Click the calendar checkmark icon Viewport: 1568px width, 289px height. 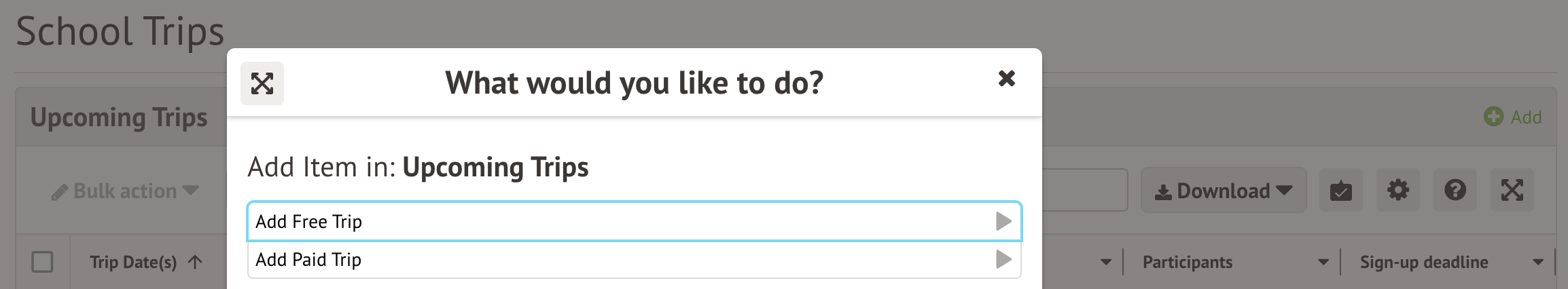[x=1340, y=191]
